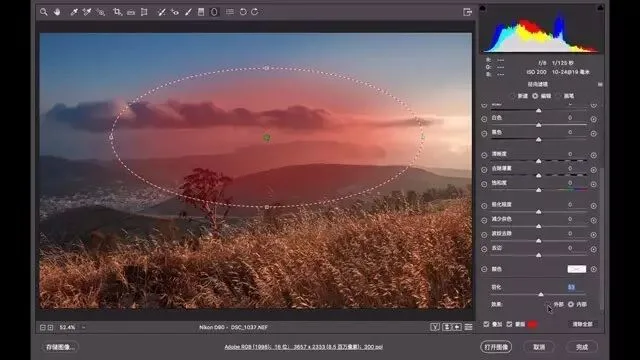Screen dimensions: 640x360
Task: Open preview preferences icon at bottom right
Action: point(469,327)
